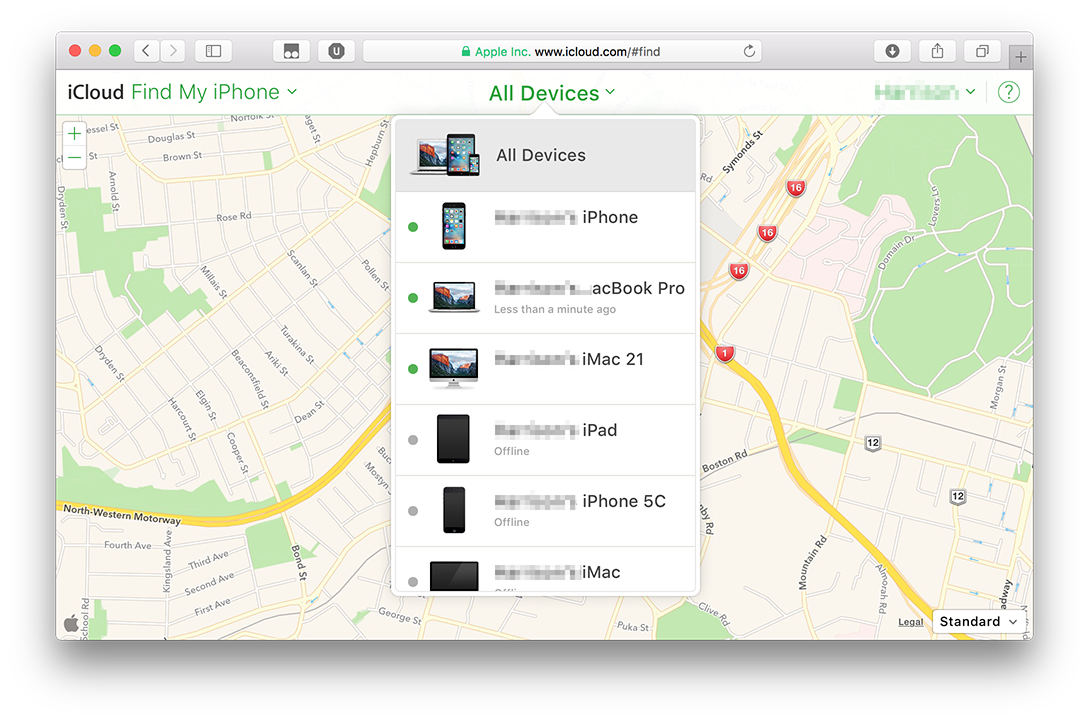This screenshot has width=1089, height=720.
Task: Open the iCloud help question mark icon
Action: 1009,92
